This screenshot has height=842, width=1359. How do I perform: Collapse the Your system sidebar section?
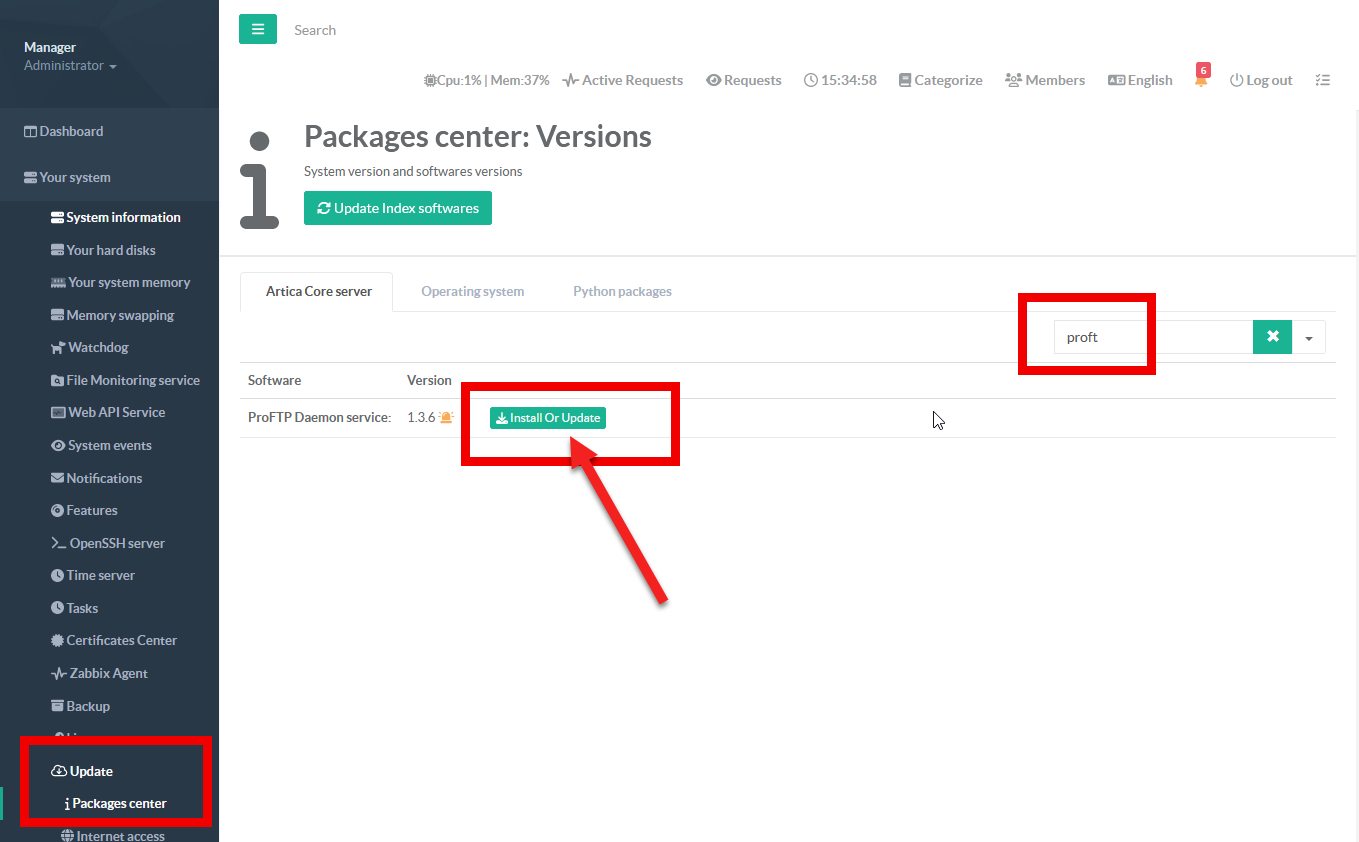coord(75,177)
